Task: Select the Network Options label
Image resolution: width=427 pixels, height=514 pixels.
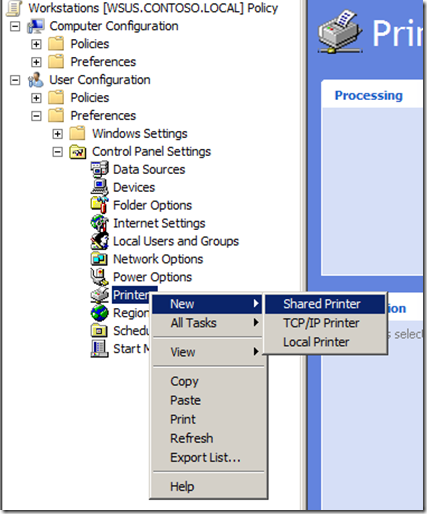Action: point(158,259)
